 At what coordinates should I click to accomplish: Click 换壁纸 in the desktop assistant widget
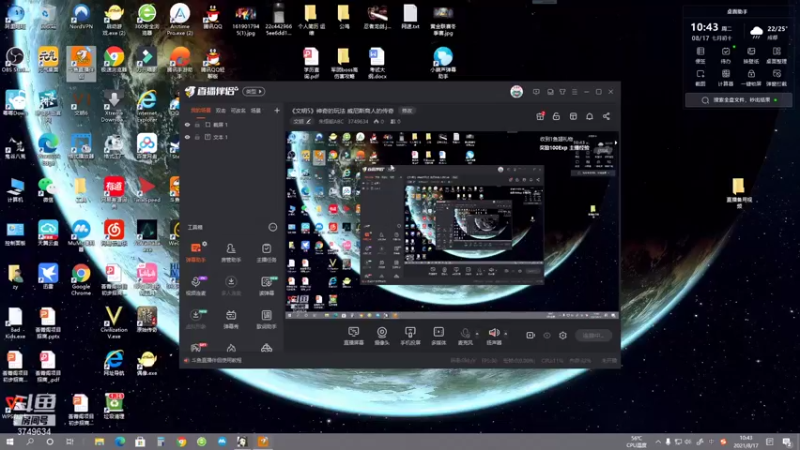751,55
